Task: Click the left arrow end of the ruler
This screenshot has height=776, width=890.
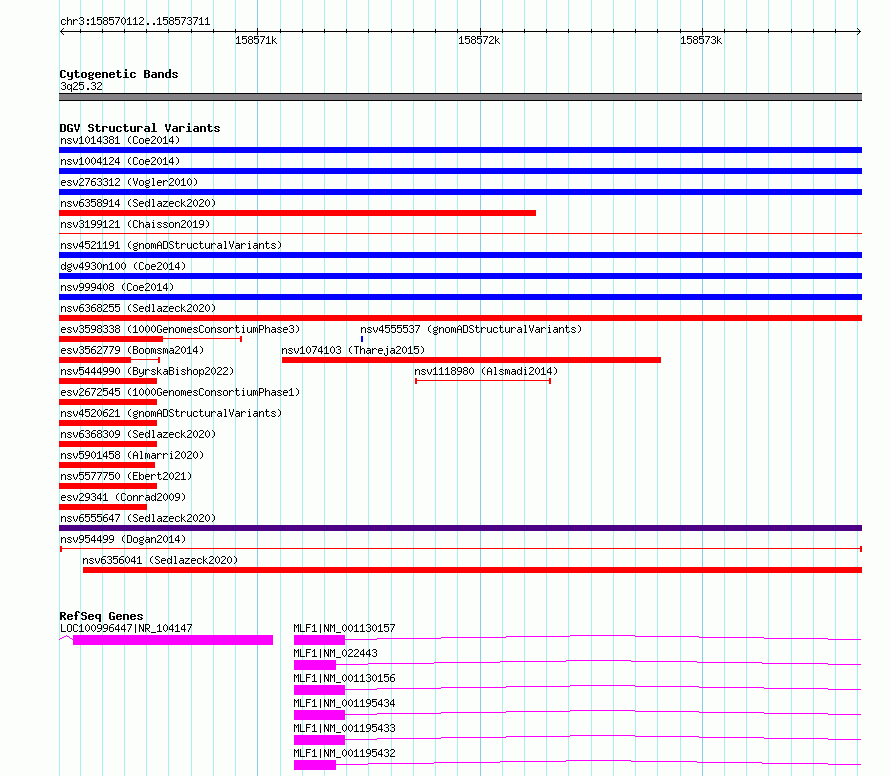Action: (x=62, y=32)
